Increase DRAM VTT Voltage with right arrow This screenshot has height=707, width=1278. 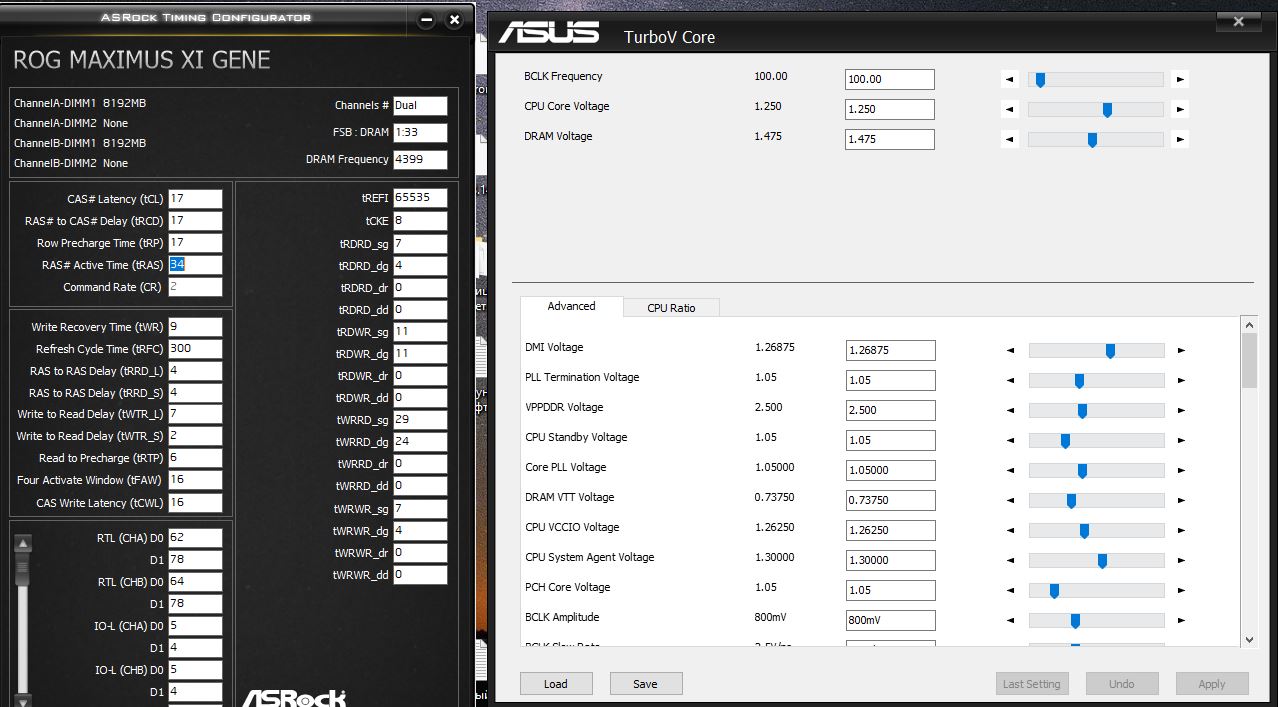[1181, 501]
